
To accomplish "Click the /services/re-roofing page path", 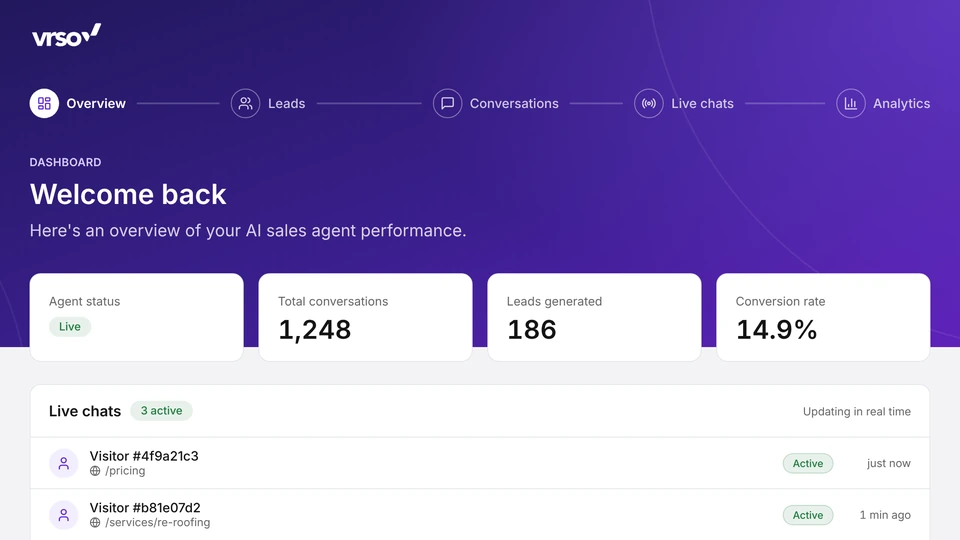I will pos(157,522).
